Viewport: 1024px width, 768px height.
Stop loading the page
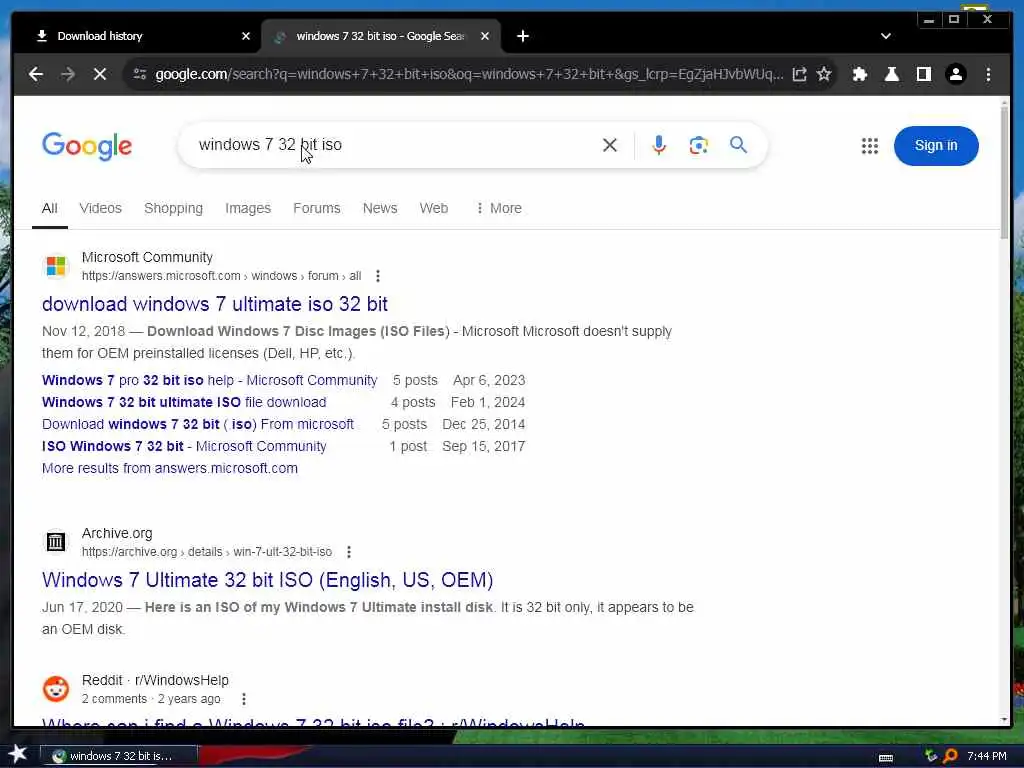pos(100,74)
